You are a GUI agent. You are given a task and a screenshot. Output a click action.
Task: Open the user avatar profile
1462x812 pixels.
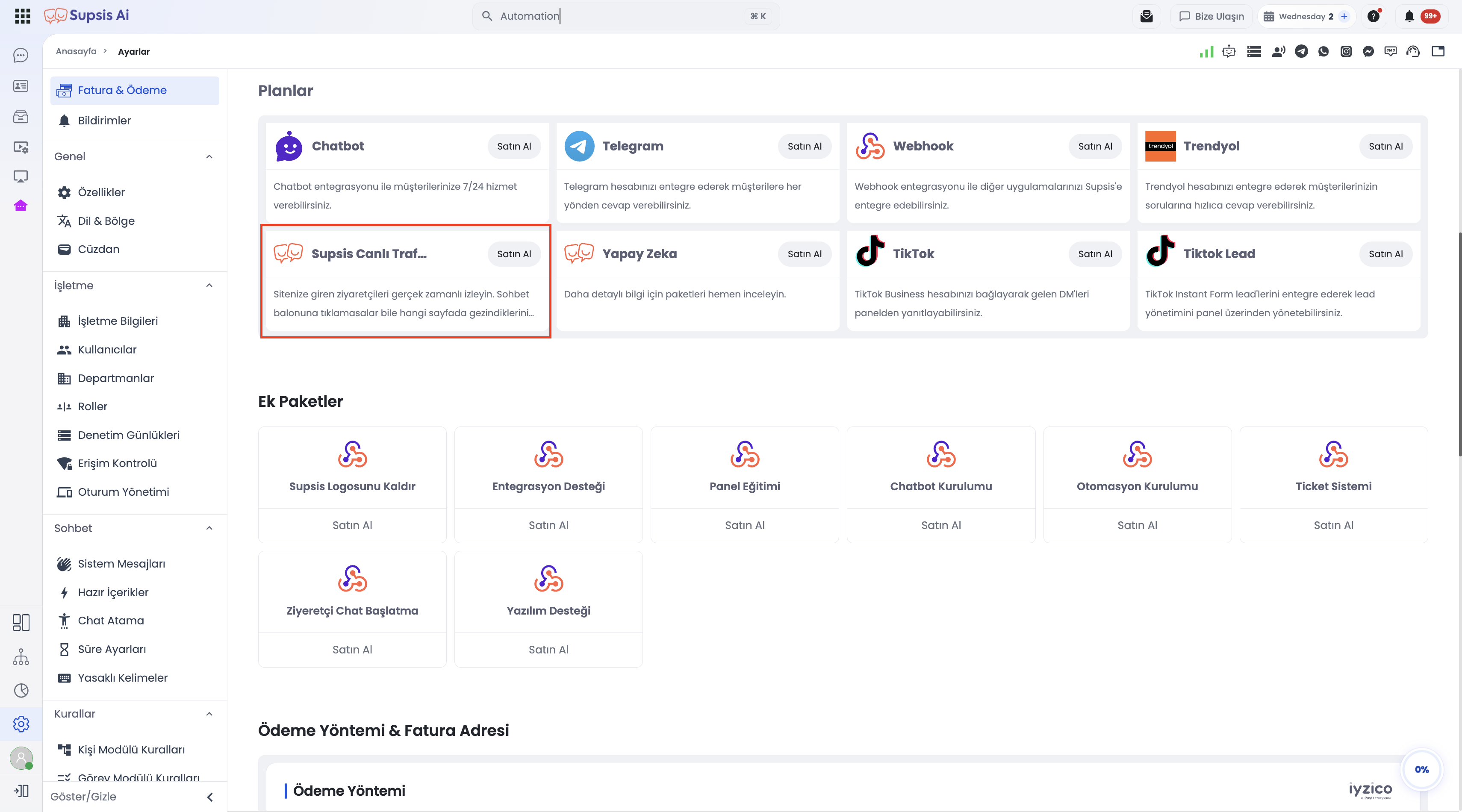pos(21,758)
